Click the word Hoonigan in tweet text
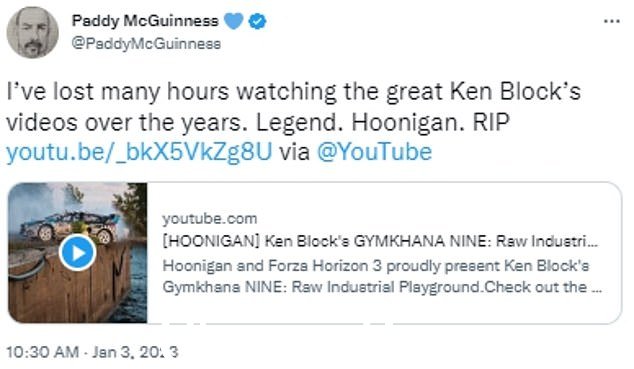 pos(408,122)
